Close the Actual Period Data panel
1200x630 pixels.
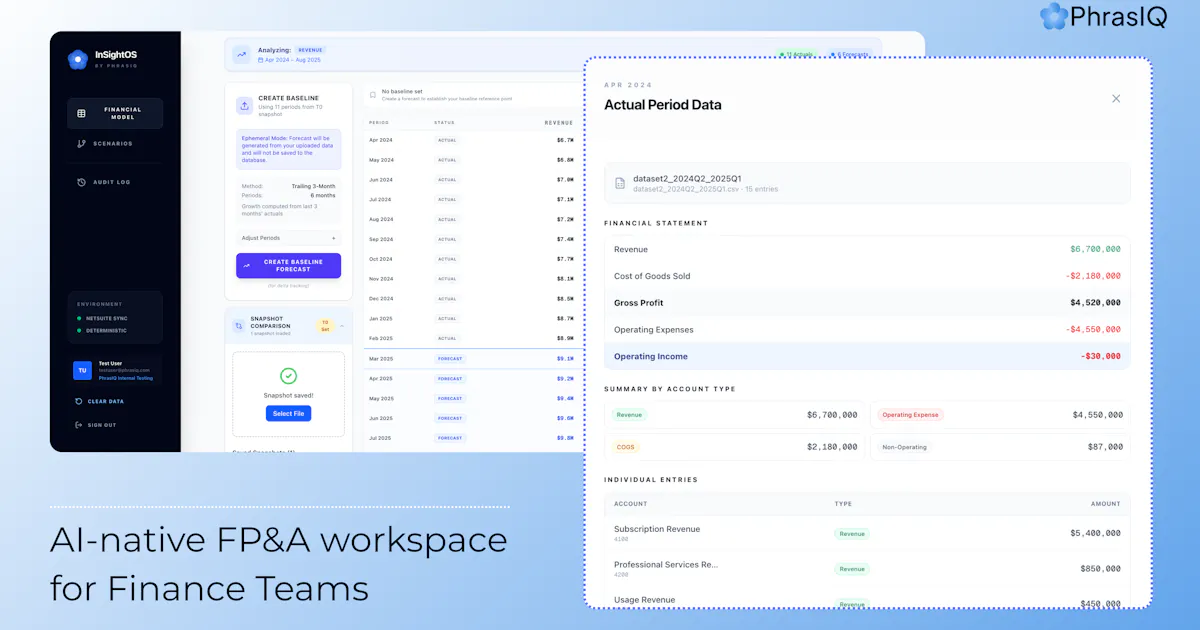tap(1116, 98)
